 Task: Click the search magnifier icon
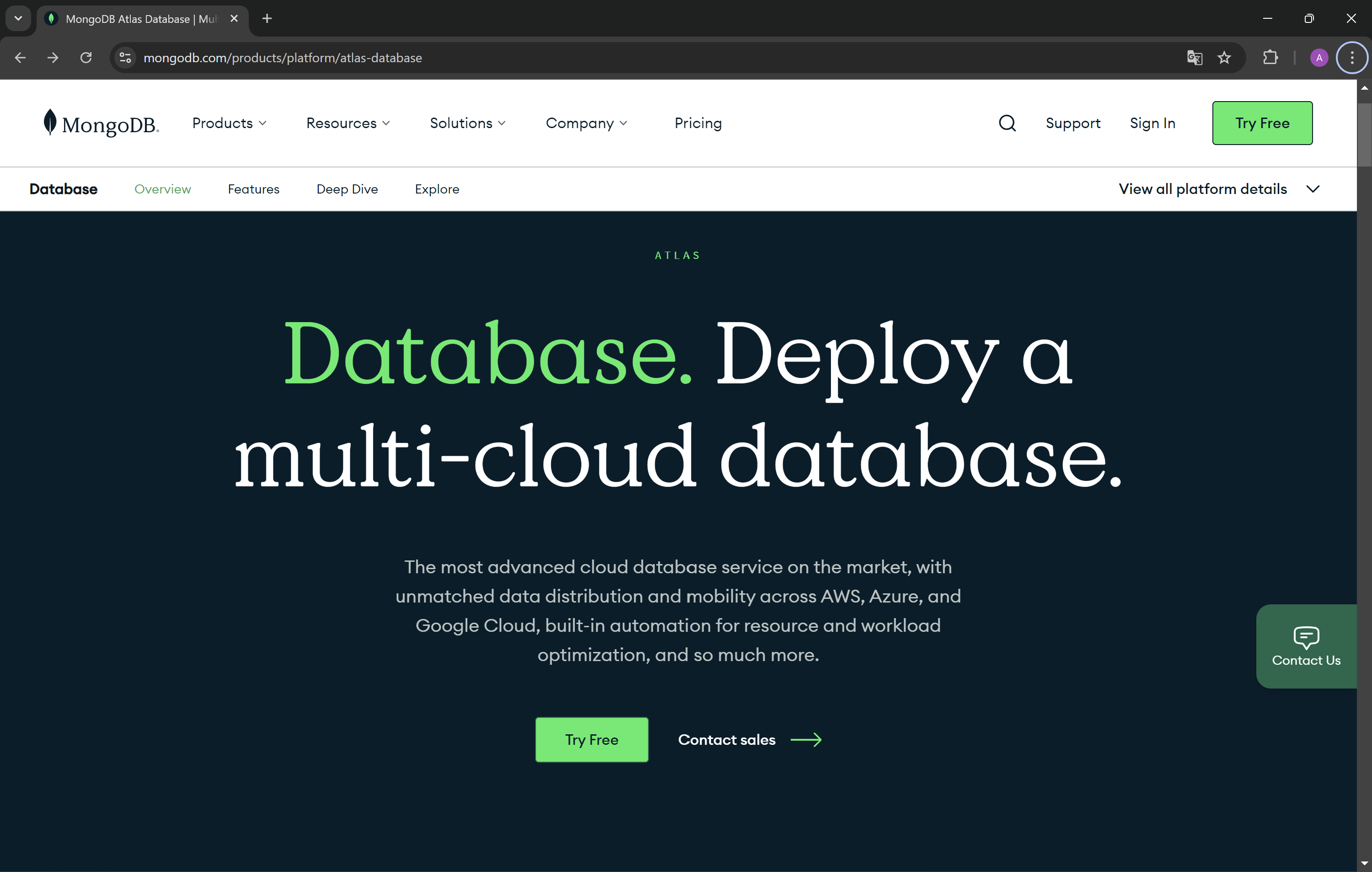click(x=1007, y=123)
